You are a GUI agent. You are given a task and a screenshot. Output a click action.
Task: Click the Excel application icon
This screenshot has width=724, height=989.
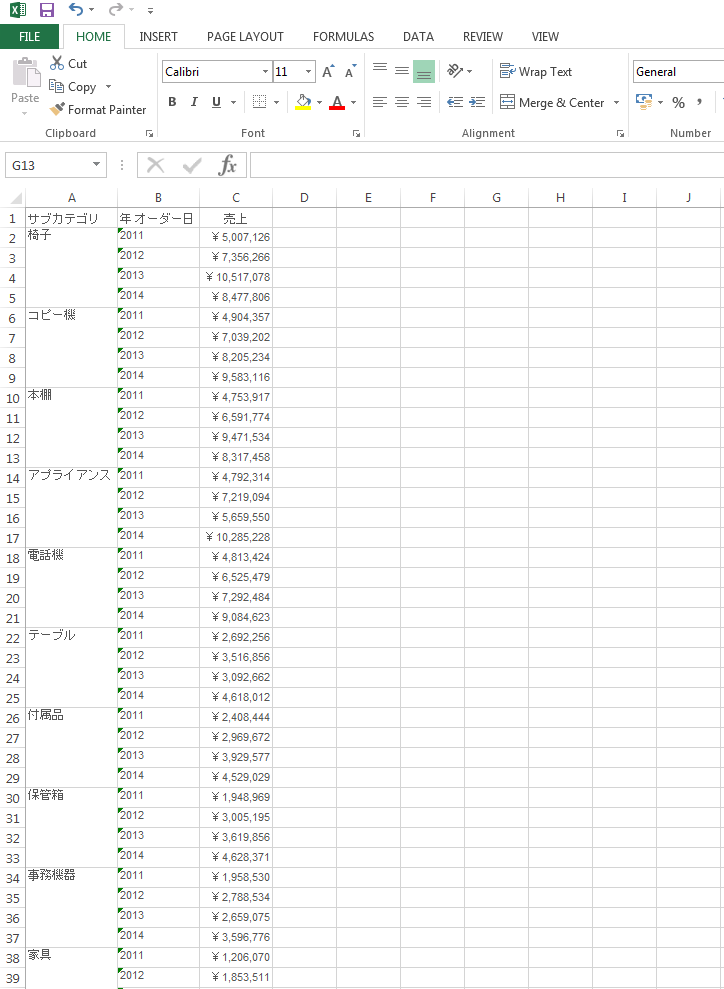tap(18, 9)
